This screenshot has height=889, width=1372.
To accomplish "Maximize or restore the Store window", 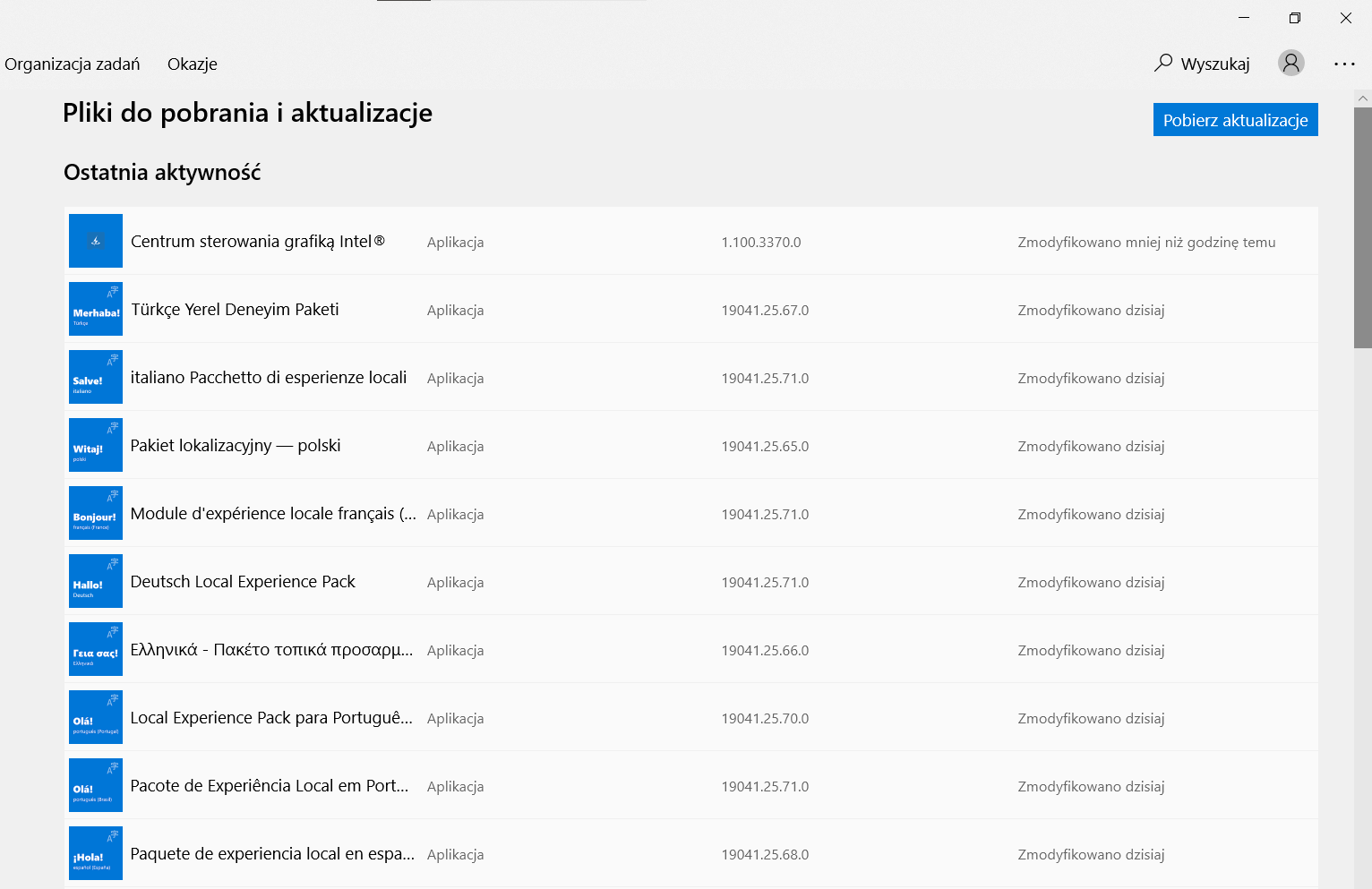I will [x=1294, y=18].
